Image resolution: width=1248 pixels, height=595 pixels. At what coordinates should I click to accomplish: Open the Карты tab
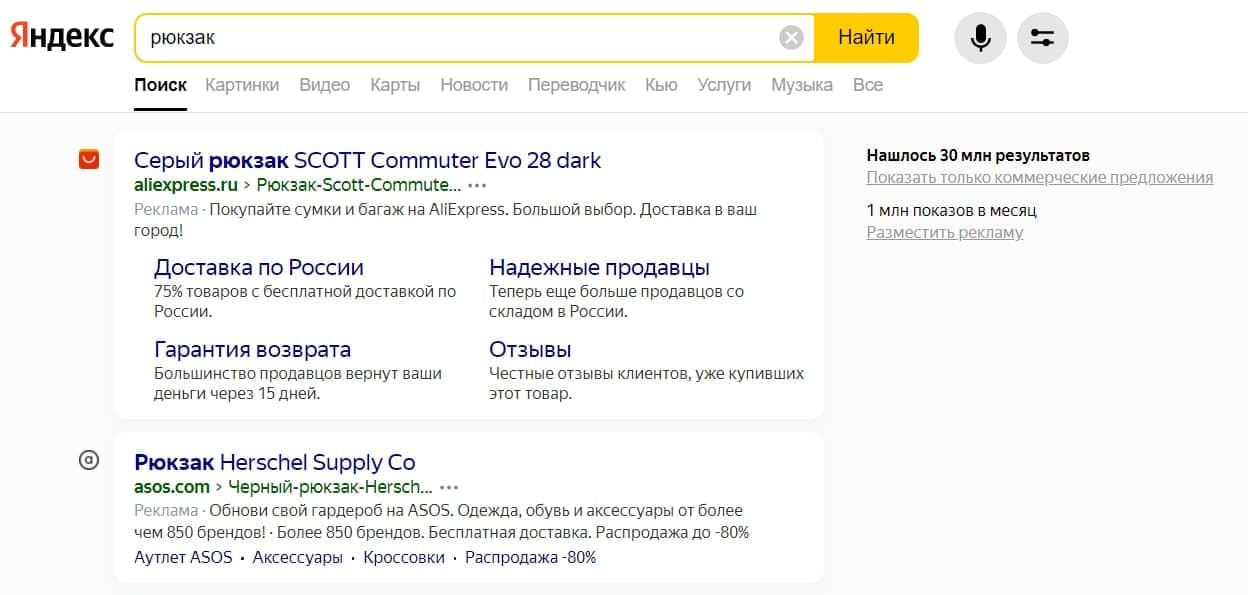click(395, 85)
